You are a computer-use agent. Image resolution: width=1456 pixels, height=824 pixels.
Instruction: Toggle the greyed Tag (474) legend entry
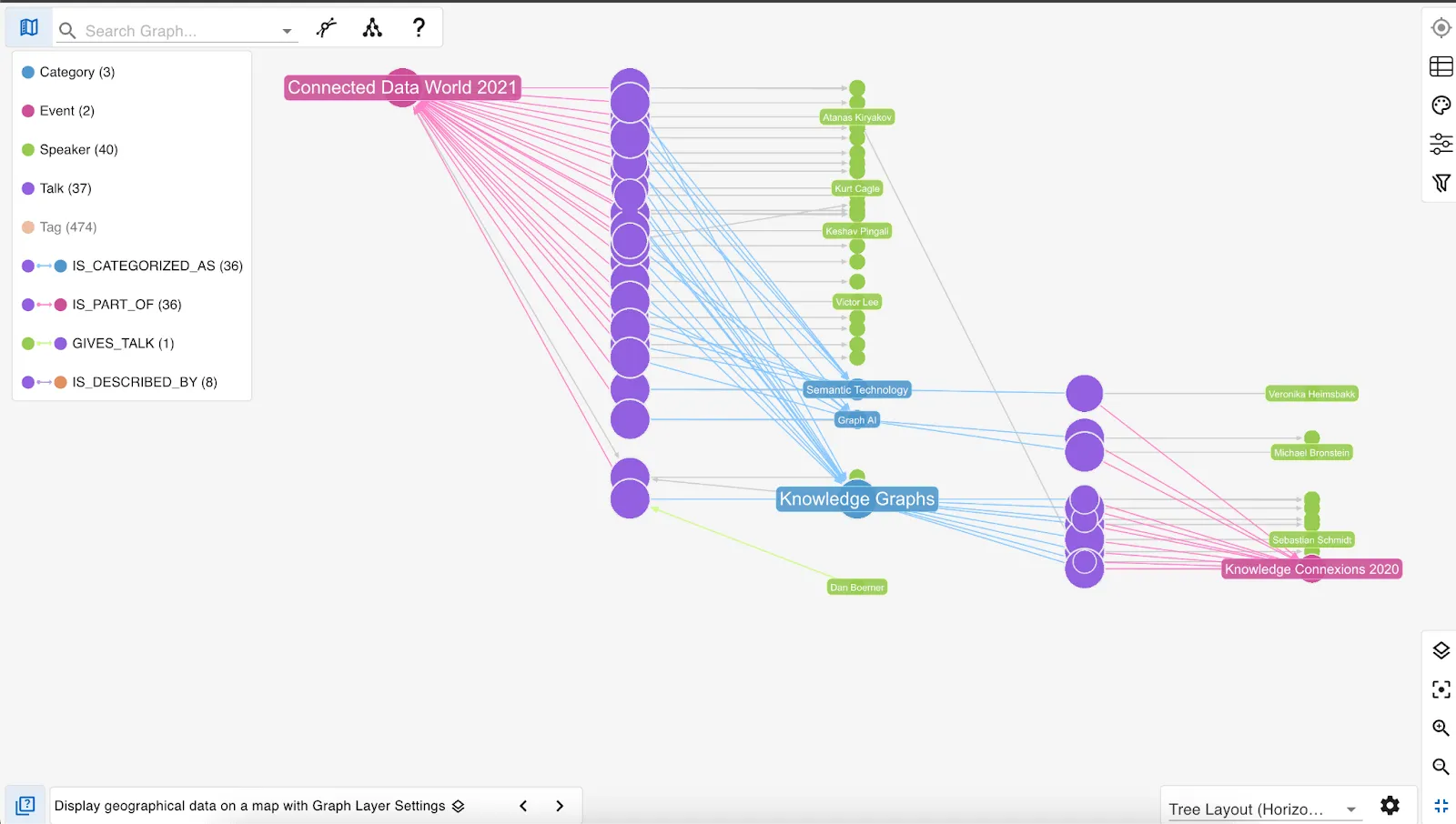[x=59, y=227]
